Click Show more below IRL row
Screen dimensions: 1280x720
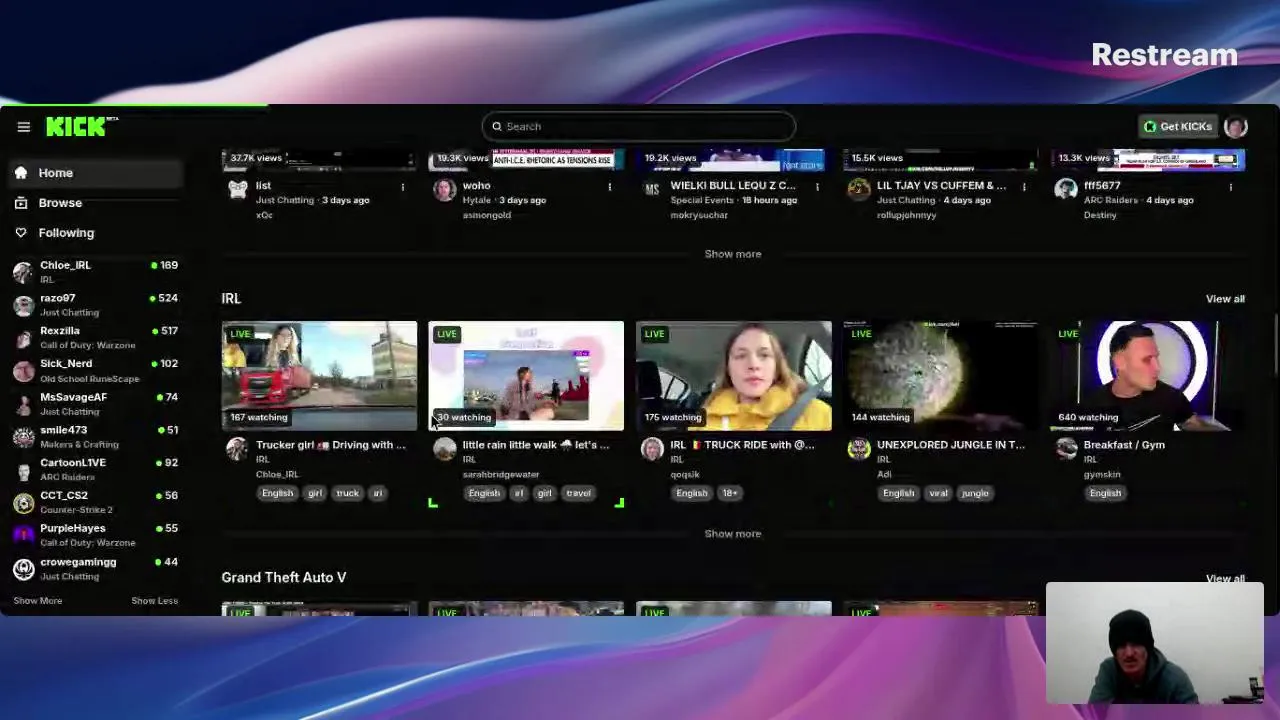coord(733,534)
